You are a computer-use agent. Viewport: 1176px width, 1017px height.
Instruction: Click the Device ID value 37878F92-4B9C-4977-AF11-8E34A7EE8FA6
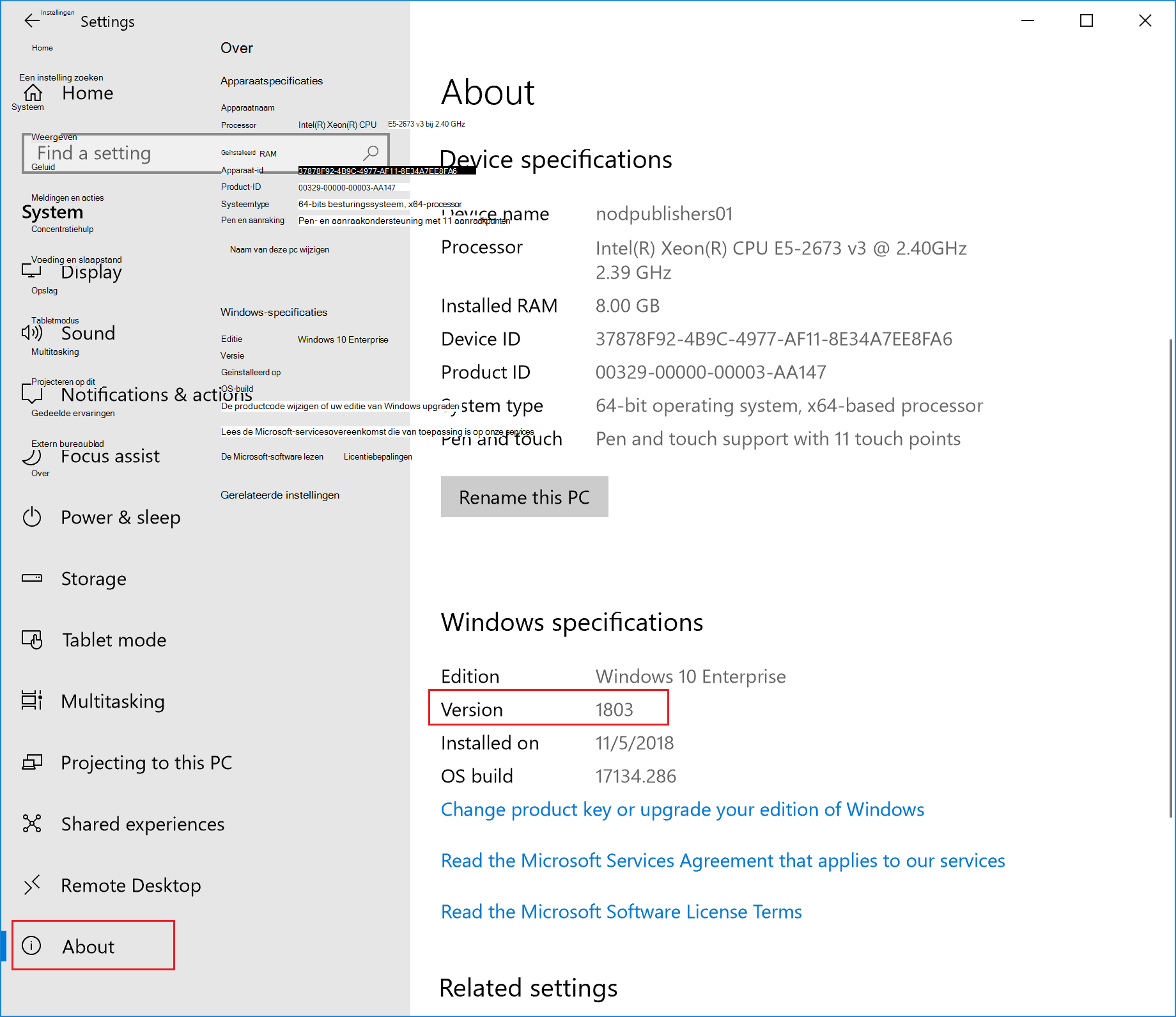[x=774, y=339]
